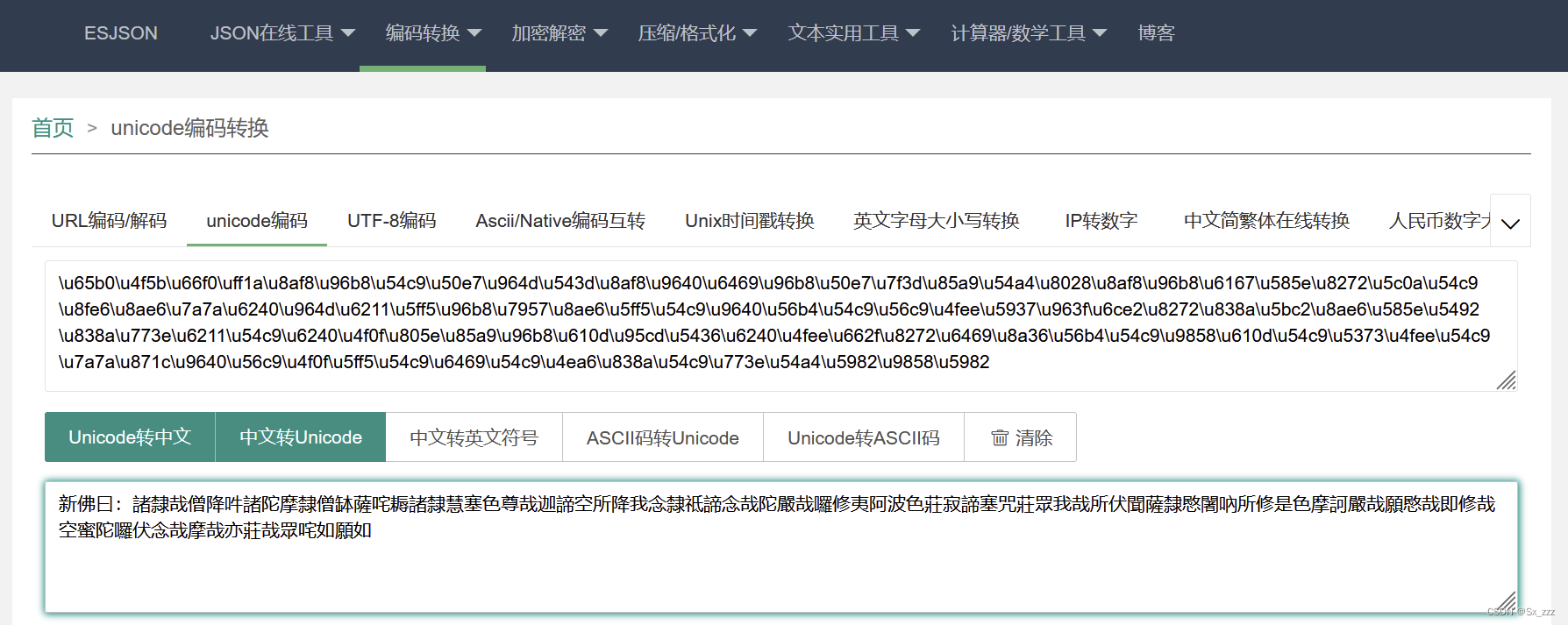This screenshot has width=1568, height=625.
Task: Click the trash icon on the 清除 button
Action: [x=1000, y=437]
